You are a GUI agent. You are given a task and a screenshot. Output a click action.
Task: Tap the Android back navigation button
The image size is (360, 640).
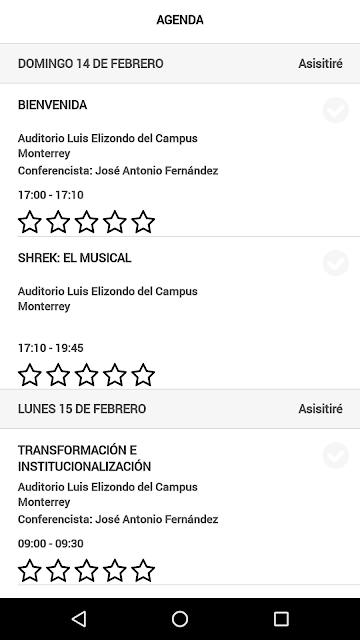click(79, 619)
